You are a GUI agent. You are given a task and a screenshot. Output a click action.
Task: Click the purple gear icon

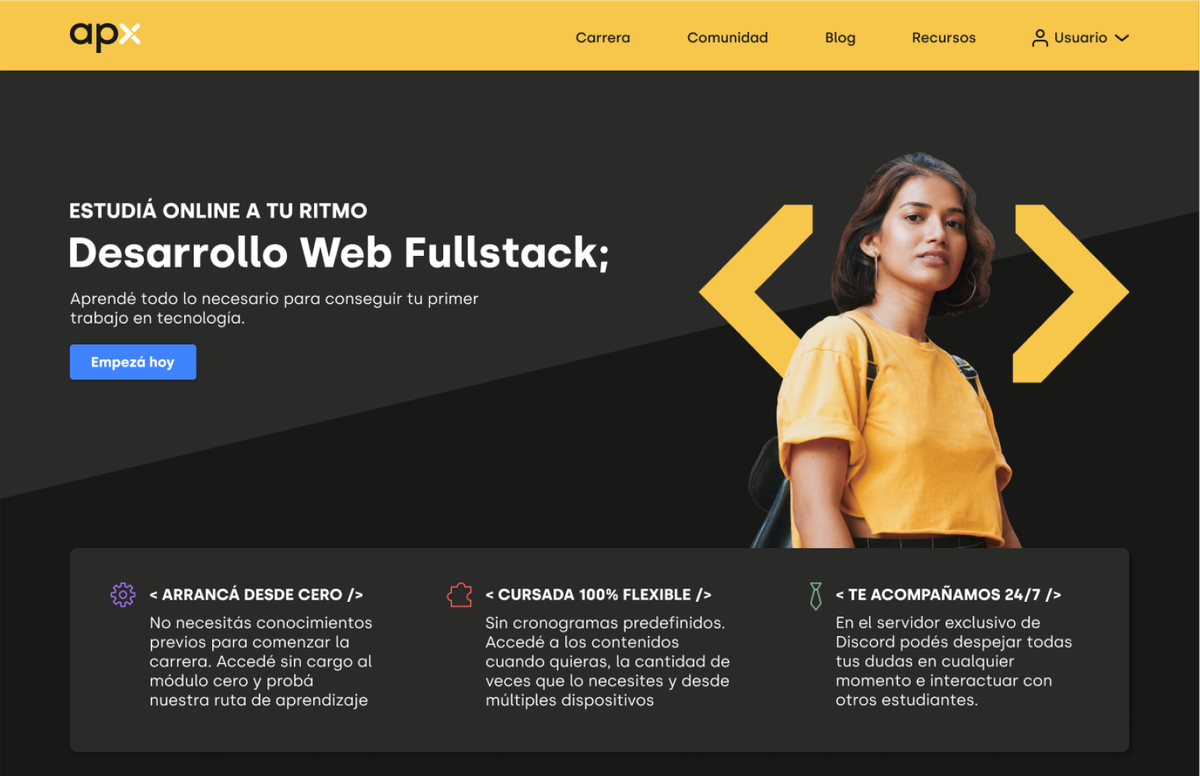(123, 595)
